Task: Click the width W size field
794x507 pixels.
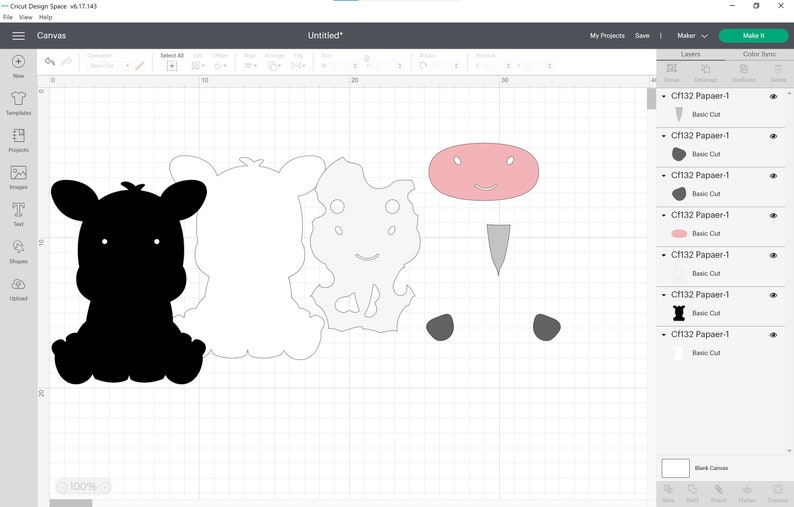Action: pos(343,66)
